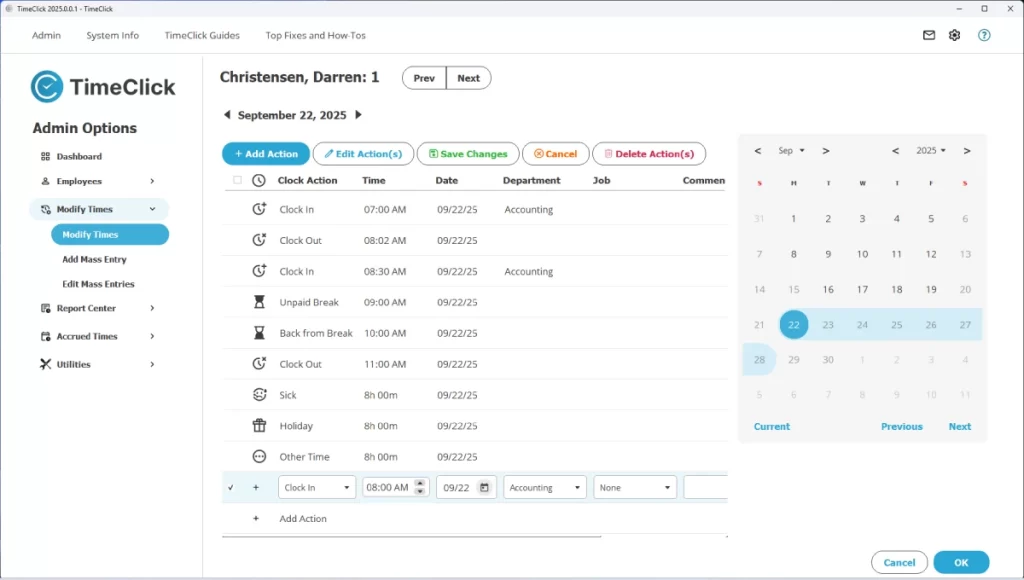Image resolution: width=1024 pixels, height=580 pixels.
Task: Click the Save Changes button
Action: coord(467,153)
